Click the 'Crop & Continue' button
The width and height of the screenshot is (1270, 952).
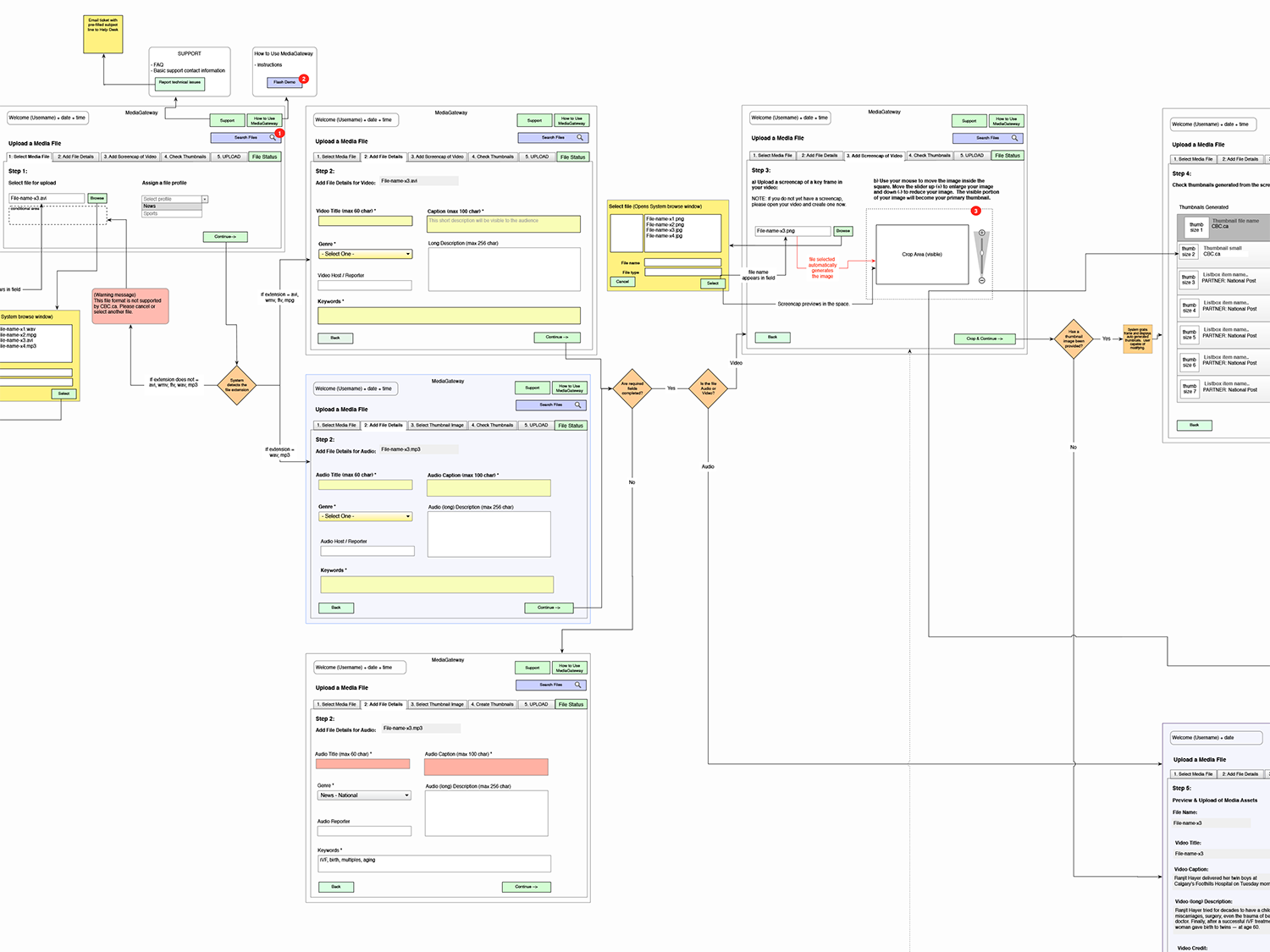(984, 338)
